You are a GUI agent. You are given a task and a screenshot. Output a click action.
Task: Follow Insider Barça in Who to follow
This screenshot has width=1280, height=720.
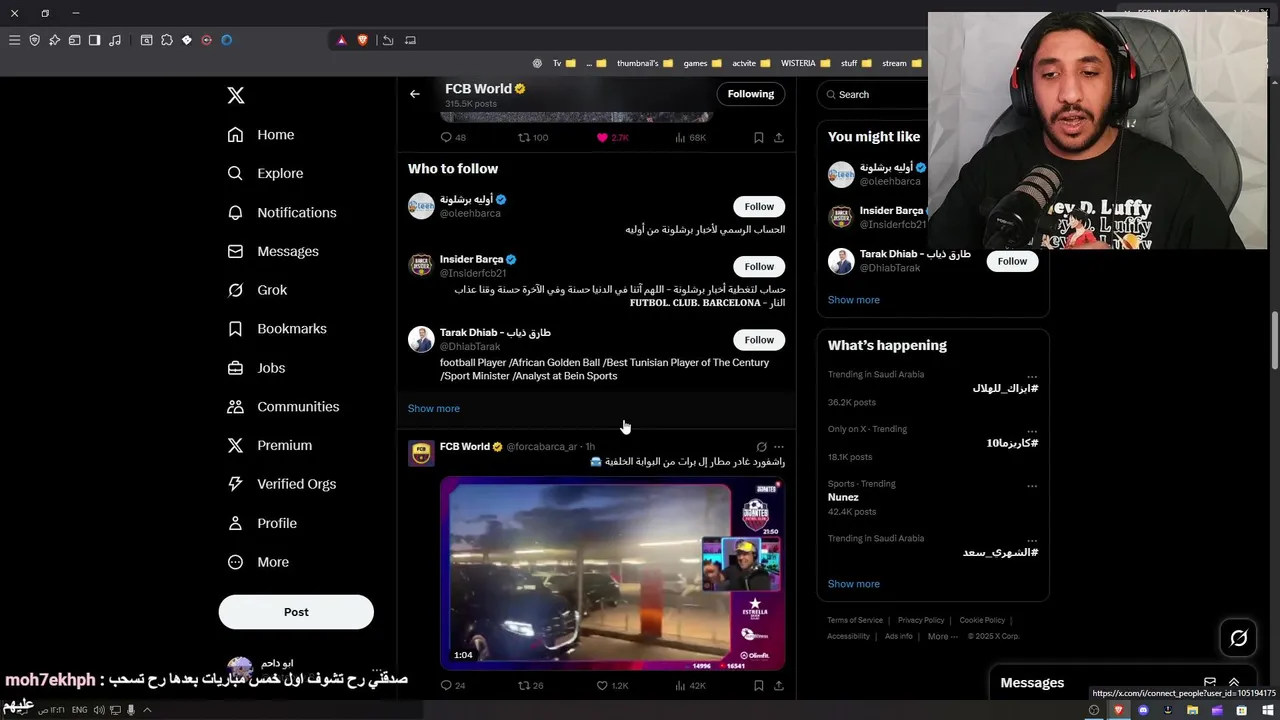(x=759, y=267)
